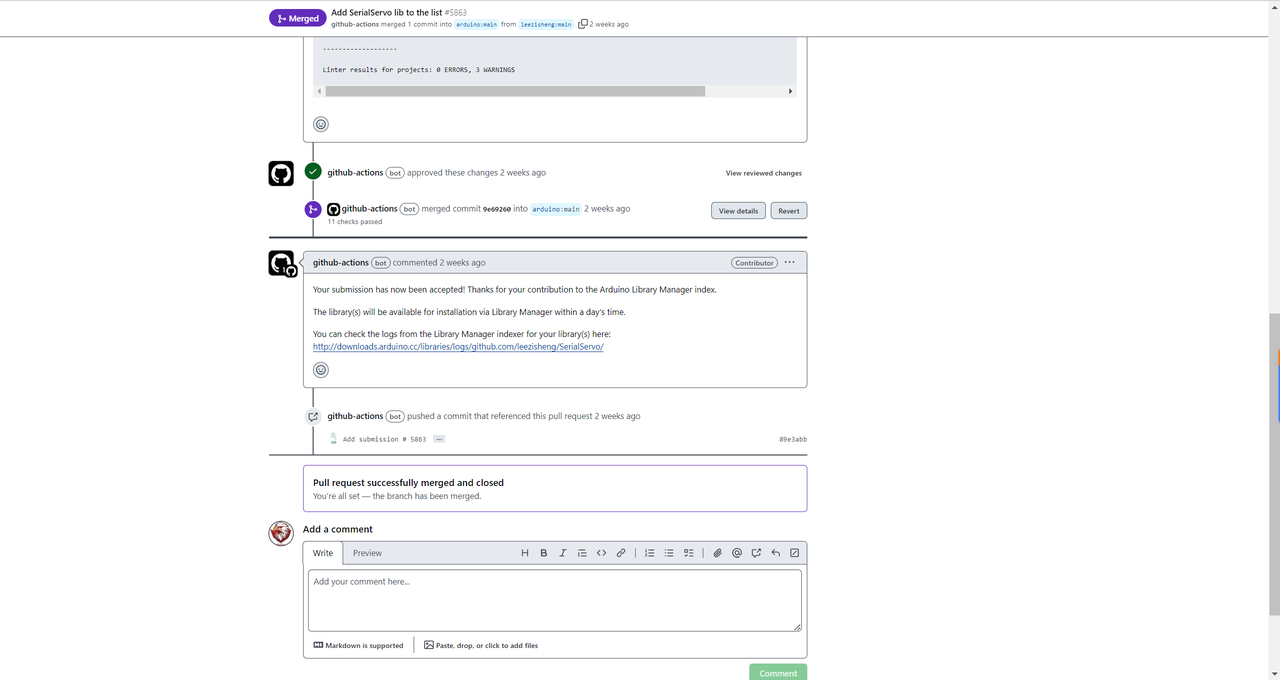Image resolution: width=1280 pixels, height=680 pixels.
Task: Attach files with the paperclip icon
Action: 718,553
